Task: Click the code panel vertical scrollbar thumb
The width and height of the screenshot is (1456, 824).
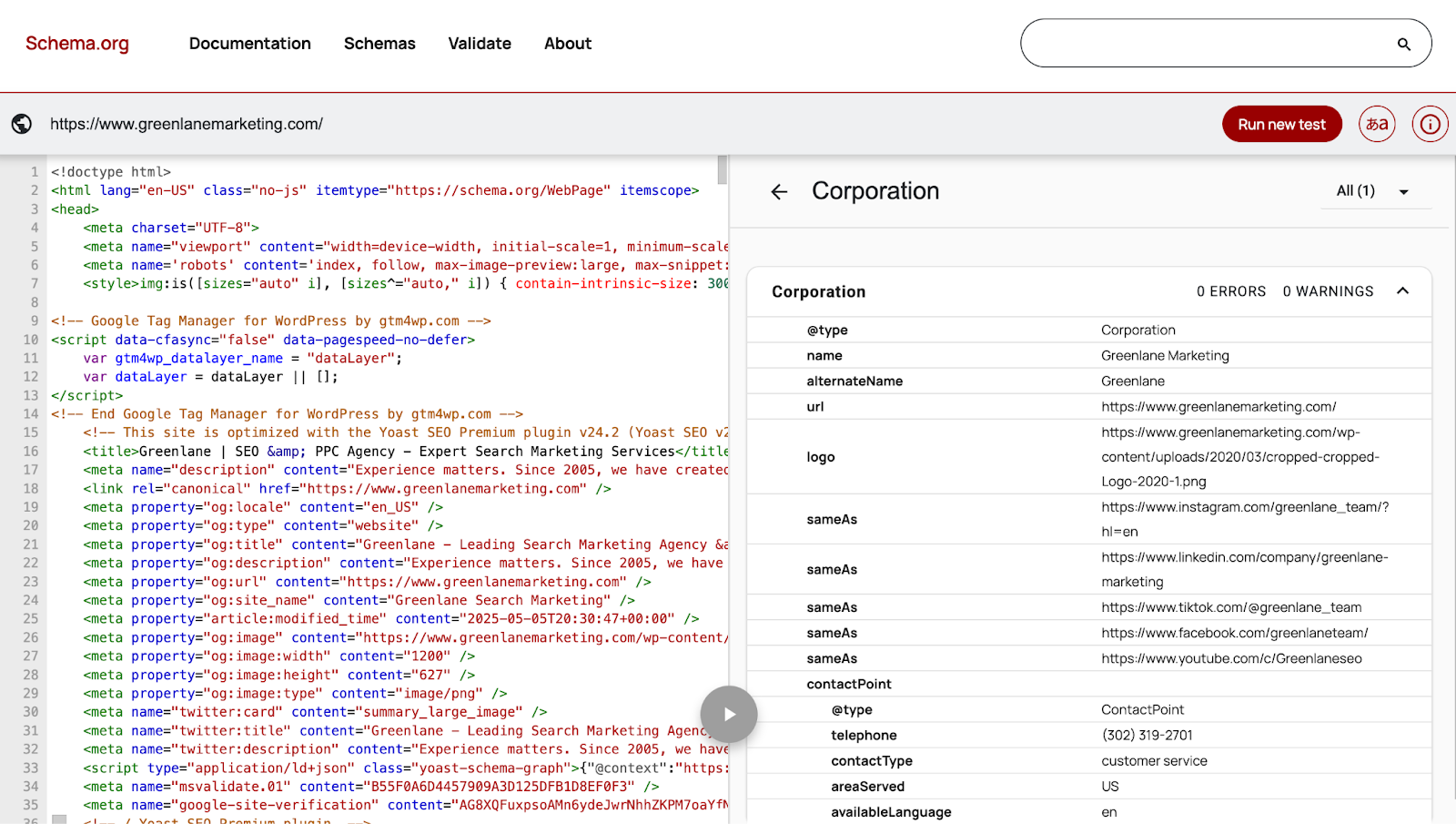Action: point(723,169)
